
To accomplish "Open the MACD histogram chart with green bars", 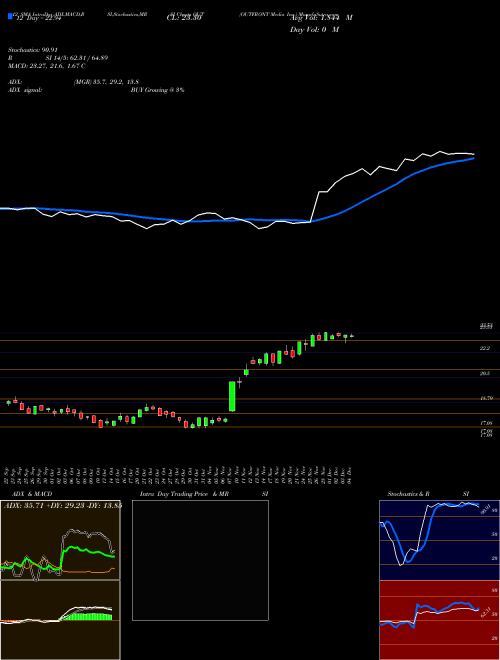I will pos(60,620).
